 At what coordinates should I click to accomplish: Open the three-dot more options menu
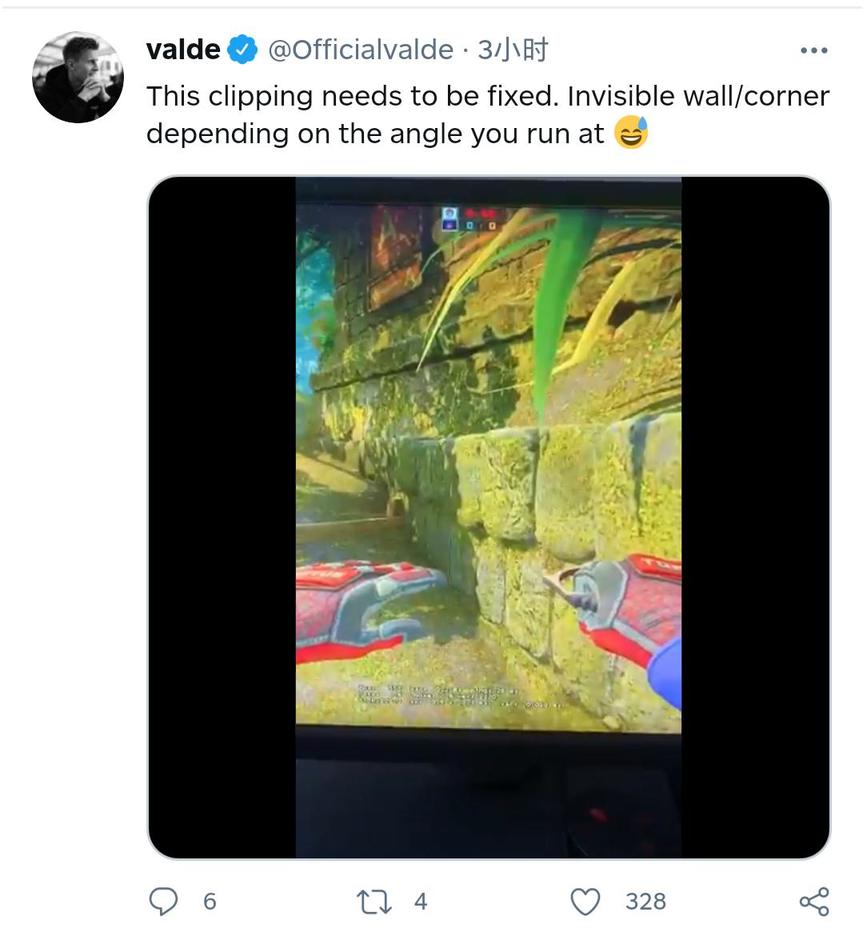[814, 50]
